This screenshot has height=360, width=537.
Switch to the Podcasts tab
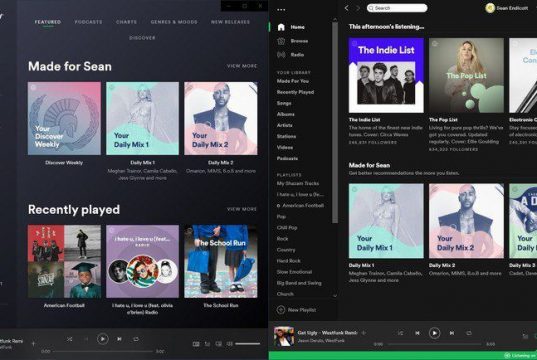[88, 22]
